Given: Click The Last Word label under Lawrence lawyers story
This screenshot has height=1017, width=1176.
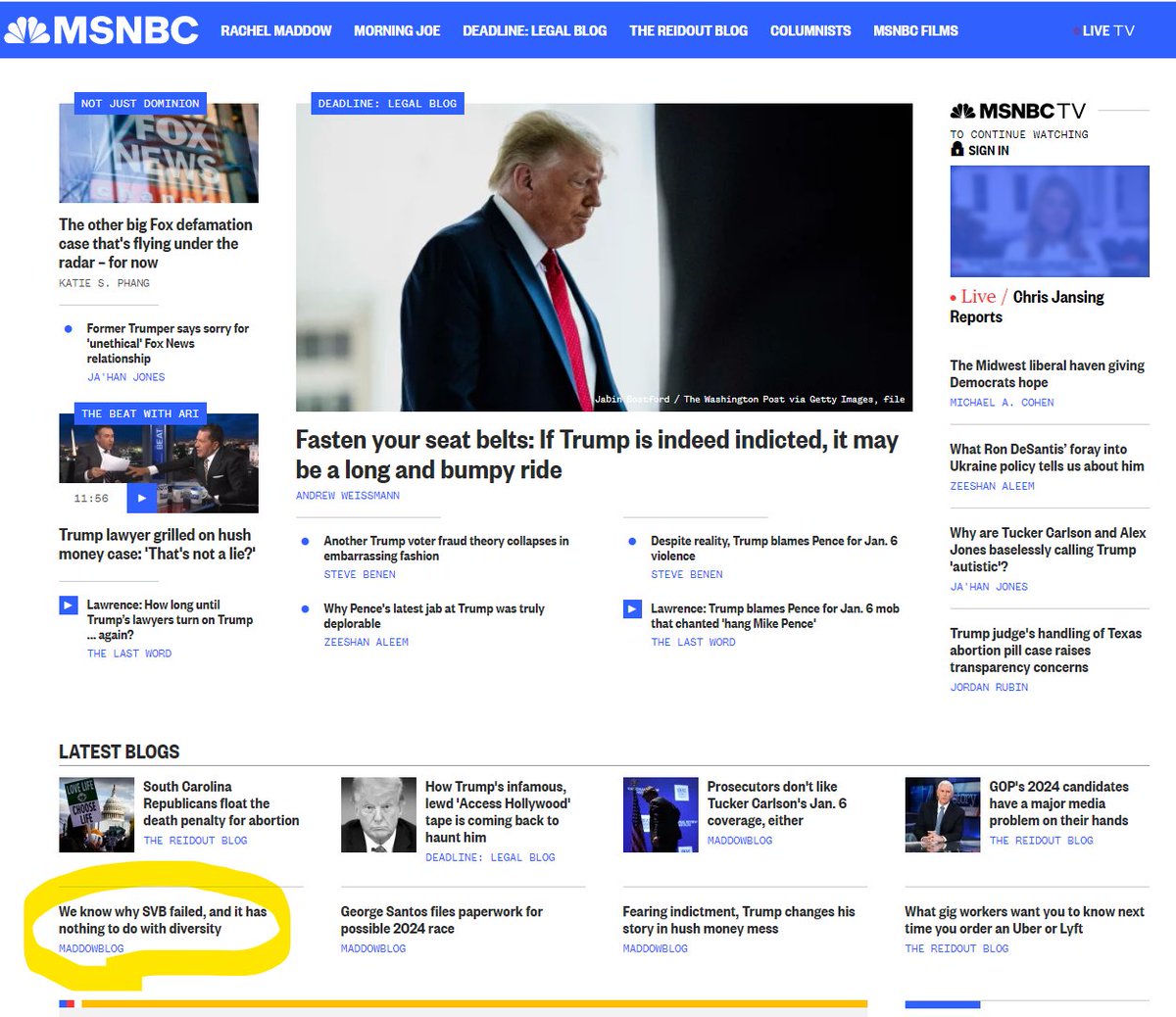Looking at the screenshot, I should click(x=129, y=654).
